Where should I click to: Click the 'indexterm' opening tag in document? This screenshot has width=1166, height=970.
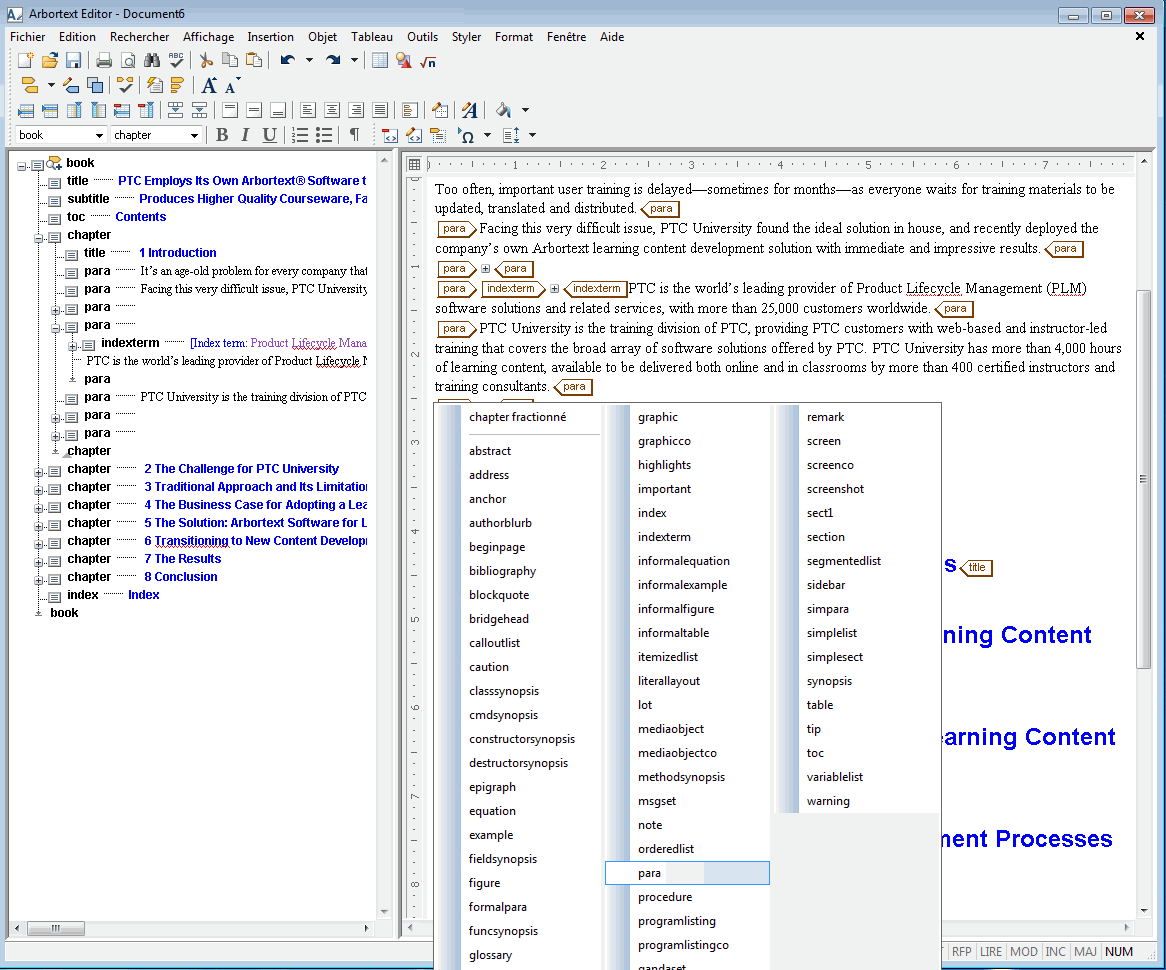pos(512,289)
